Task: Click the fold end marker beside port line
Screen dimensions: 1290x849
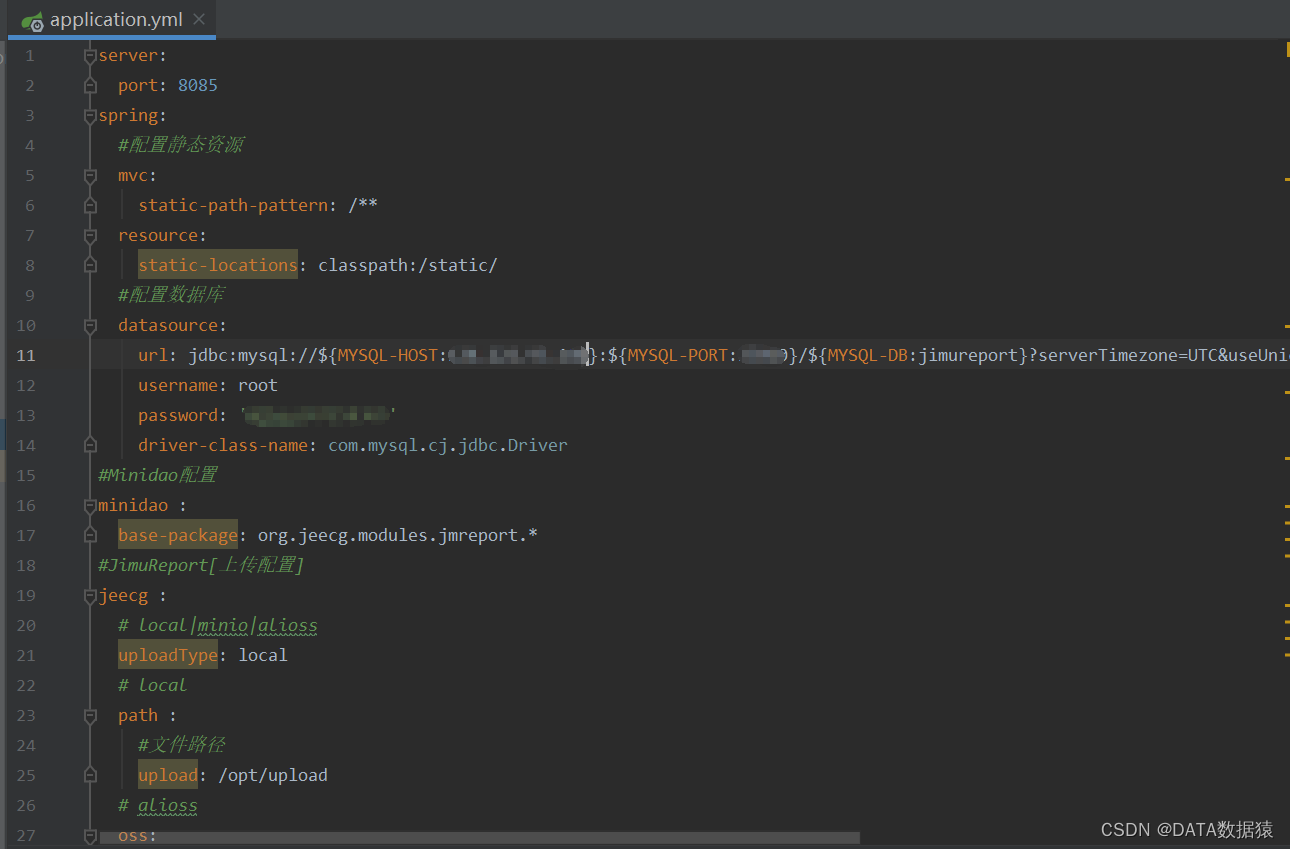Action: point(90,86)
